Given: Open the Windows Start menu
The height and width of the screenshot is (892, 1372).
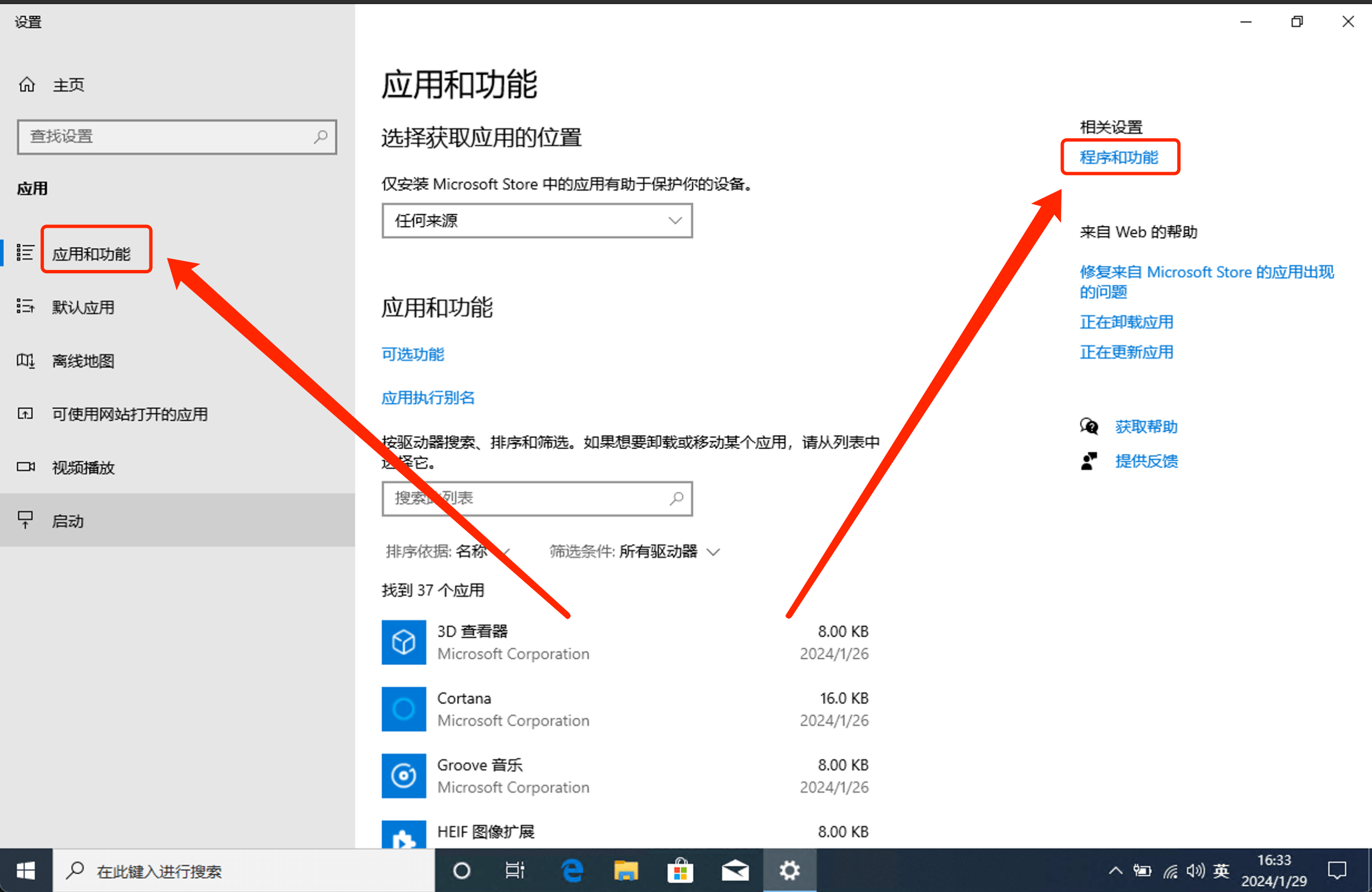Looking at the screenshot, I should tap(26, 871).
